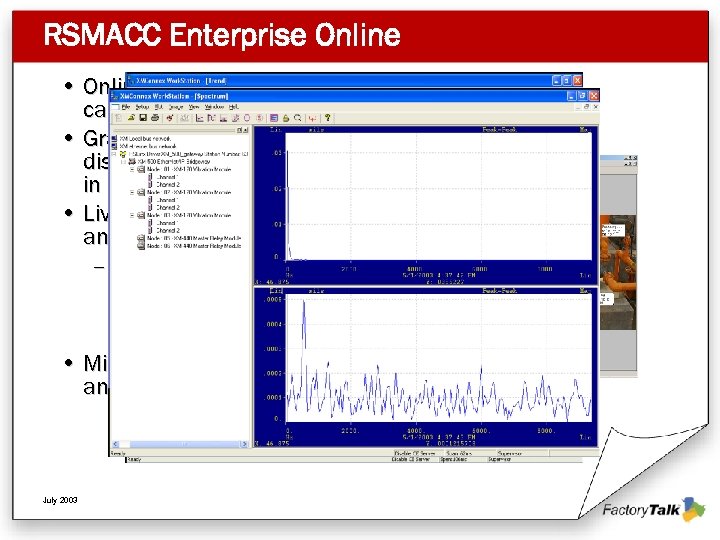
Task: Click the yellow driver icon in the tree
Action: click(x=123, y=154)
